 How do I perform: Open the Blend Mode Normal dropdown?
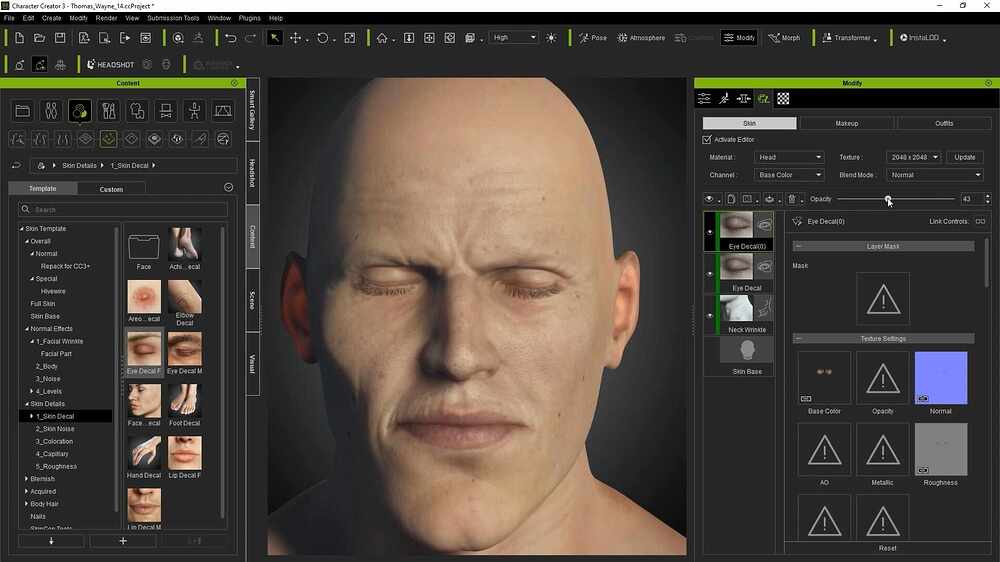[934, 175]
